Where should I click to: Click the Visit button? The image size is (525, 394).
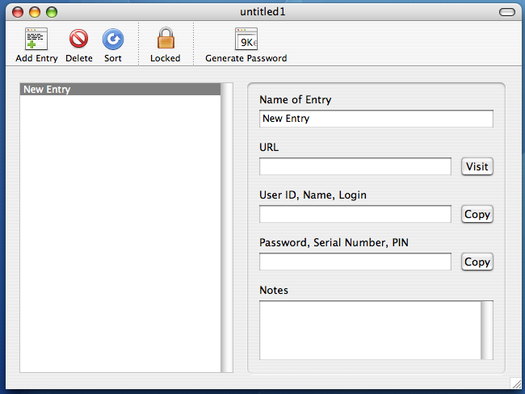point(477,166)
